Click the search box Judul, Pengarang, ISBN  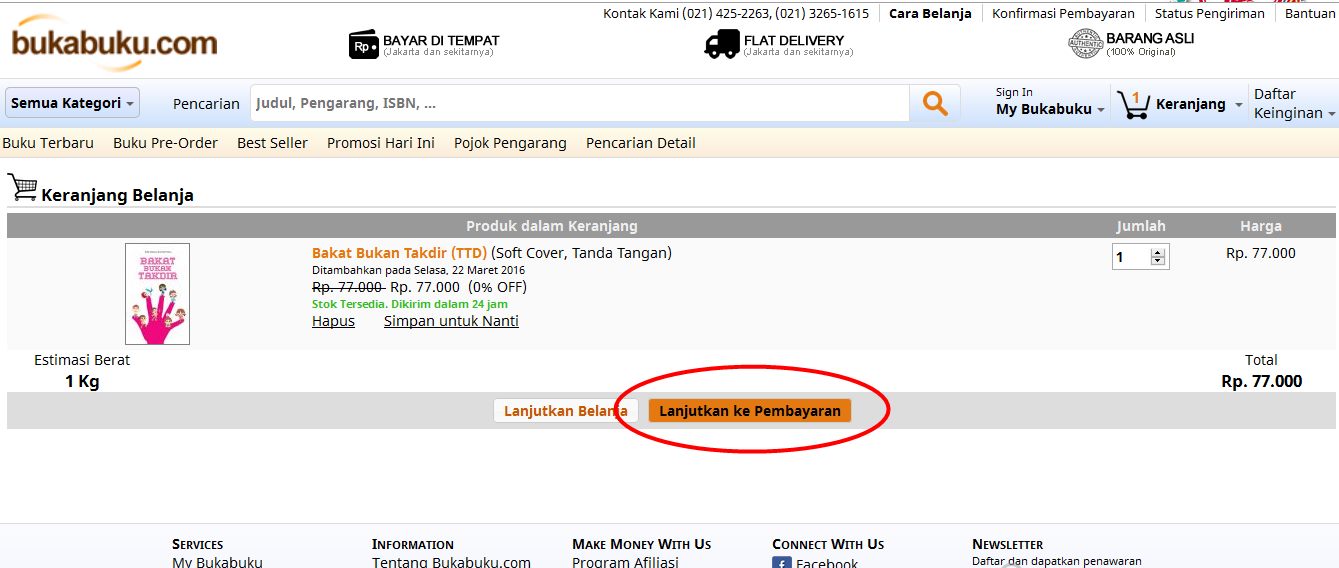click(580, 103)
